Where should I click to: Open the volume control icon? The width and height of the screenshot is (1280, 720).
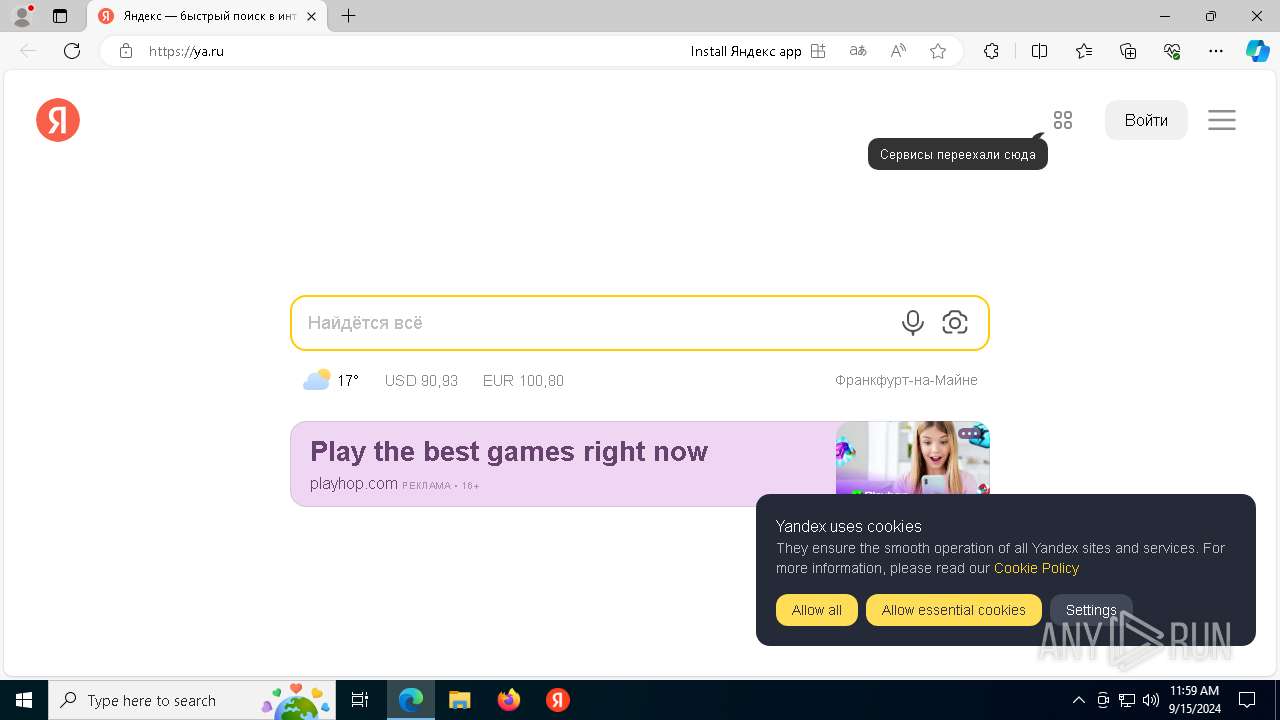(1151, 700)
